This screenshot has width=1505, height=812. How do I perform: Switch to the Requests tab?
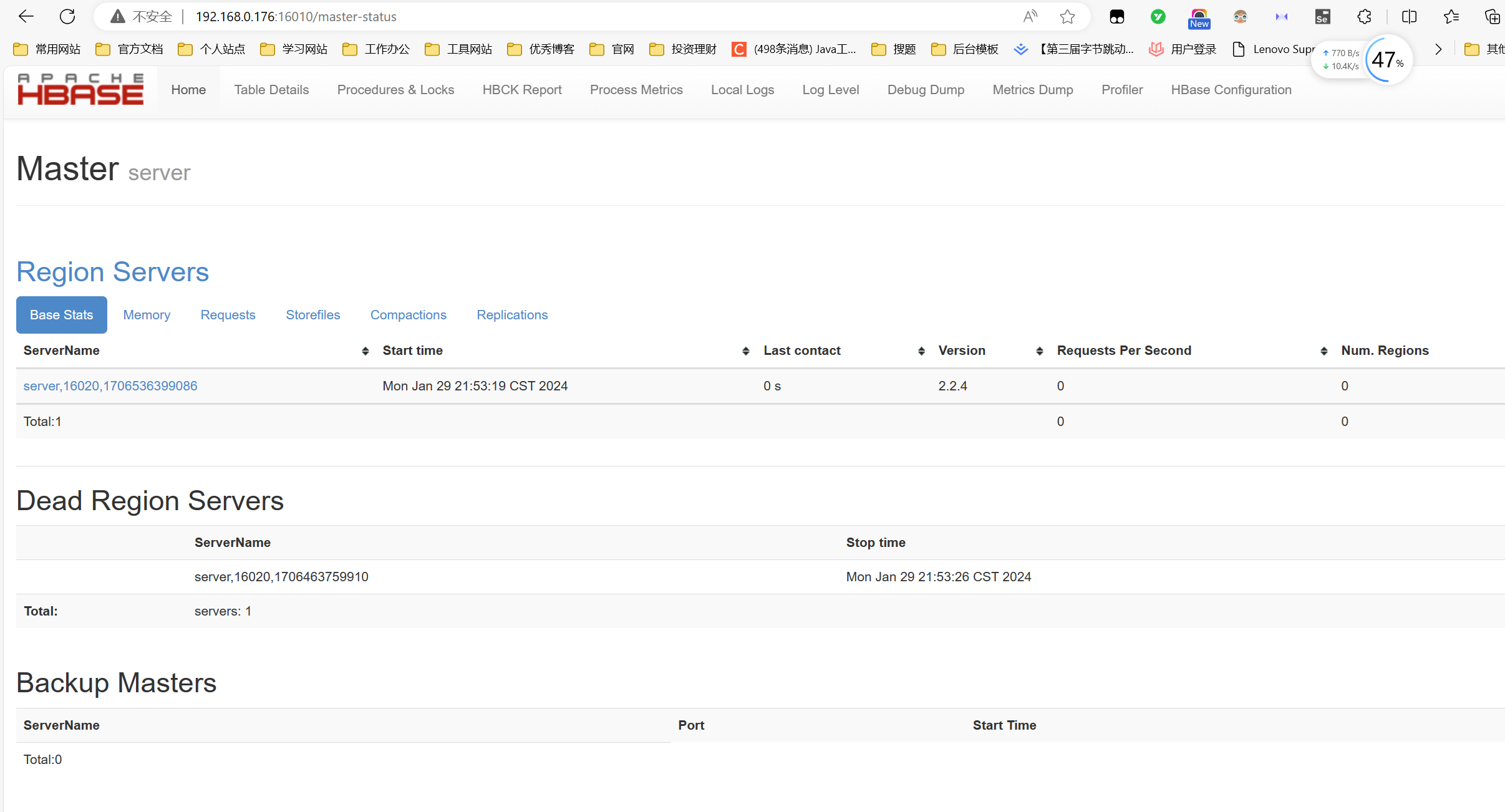(x=228, y=315)
